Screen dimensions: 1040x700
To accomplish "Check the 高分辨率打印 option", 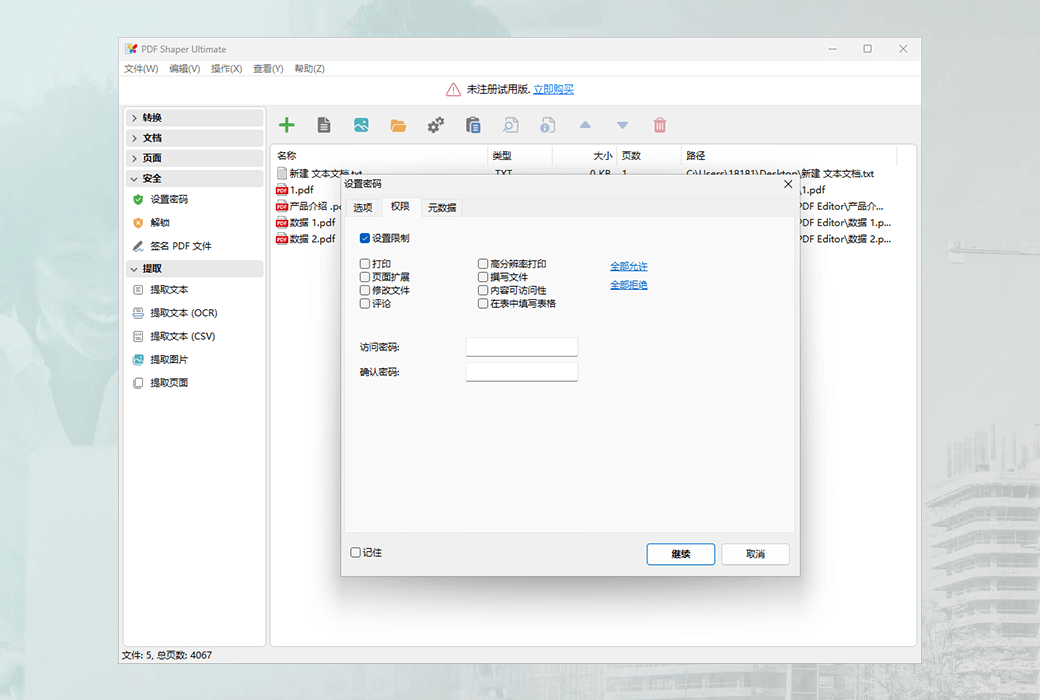I will (x=483, y=263).
